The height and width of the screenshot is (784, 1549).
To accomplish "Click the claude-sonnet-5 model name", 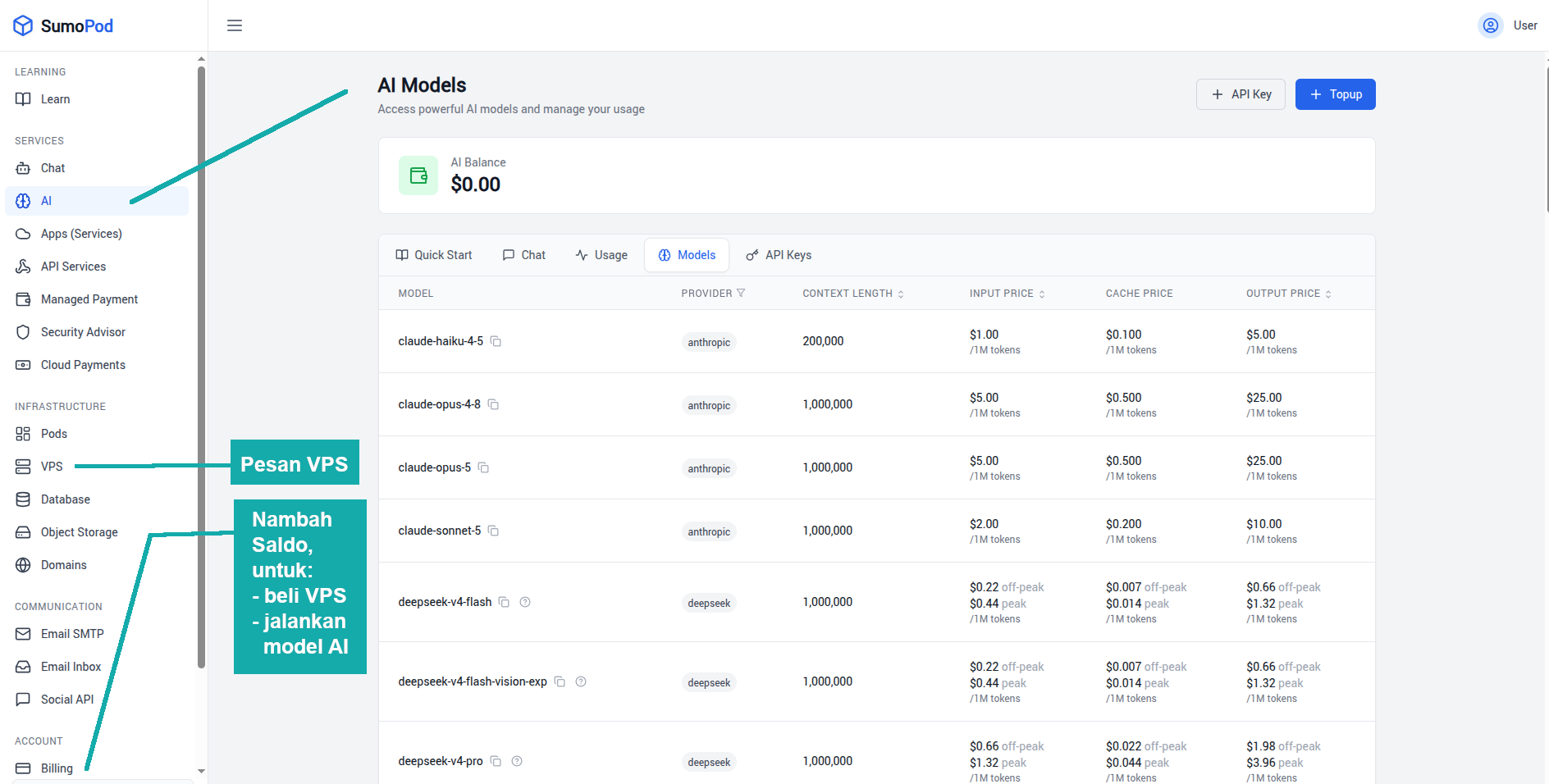I will [x=440, y=531].
